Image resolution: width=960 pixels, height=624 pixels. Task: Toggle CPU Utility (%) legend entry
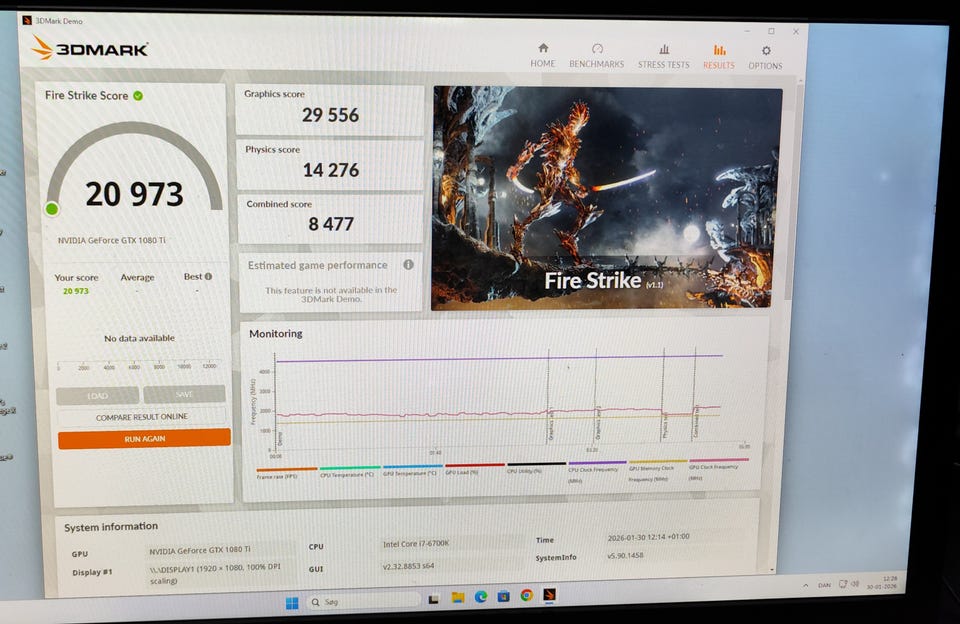pos(534,468)
